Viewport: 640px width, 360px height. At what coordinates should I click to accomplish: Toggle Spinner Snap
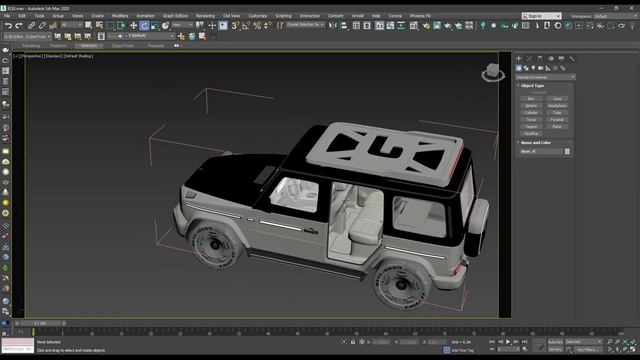click(x=267, y=26)
